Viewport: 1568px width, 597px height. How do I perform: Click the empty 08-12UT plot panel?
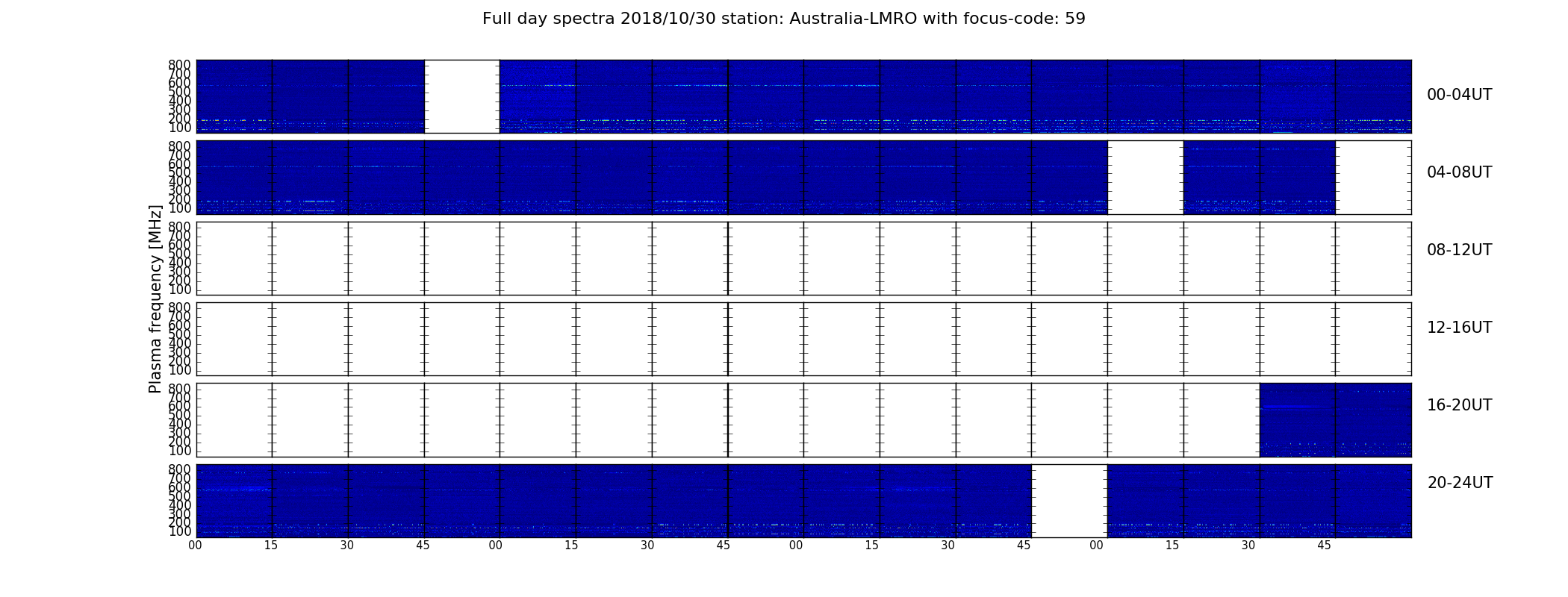click(x=804, y=258)
